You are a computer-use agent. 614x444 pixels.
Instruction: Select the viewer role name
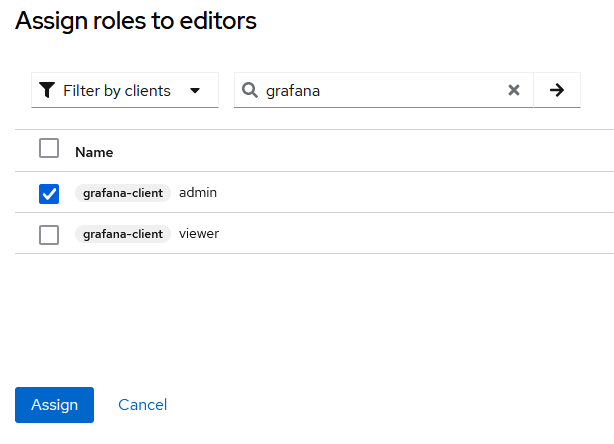(x=199, y=234)
